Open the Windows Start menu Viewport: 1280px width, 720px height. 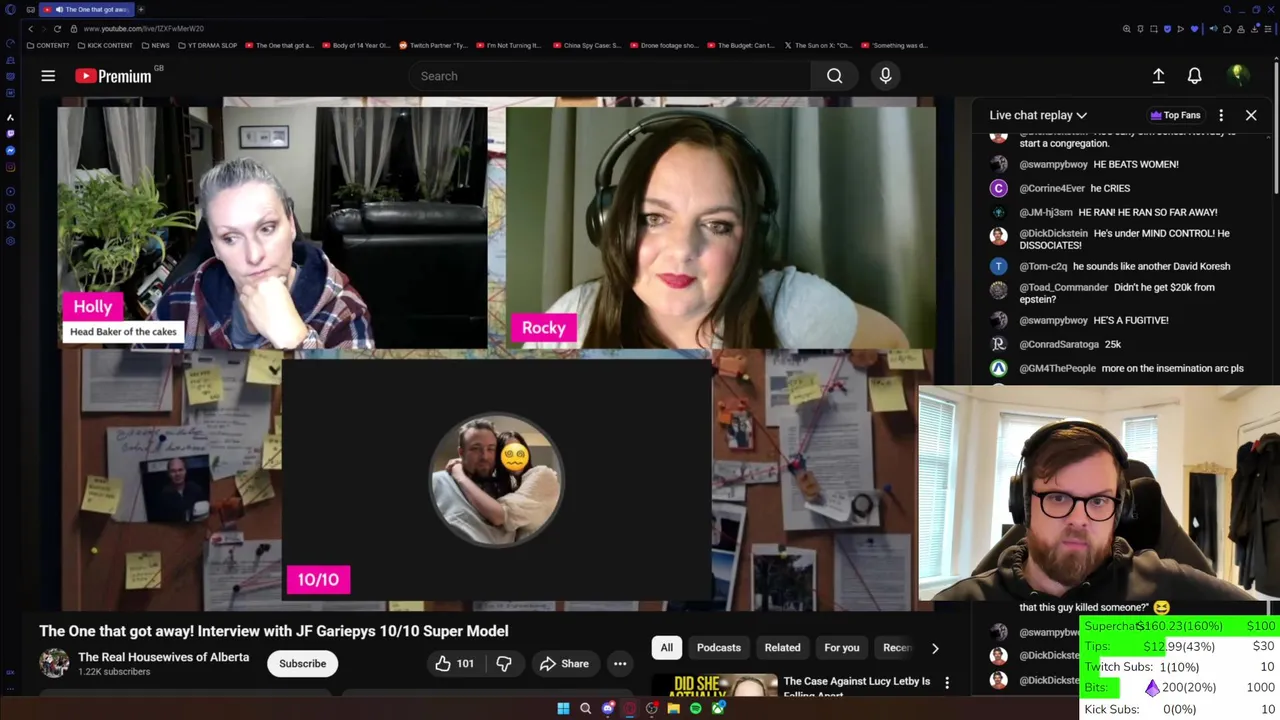click(563, 709)
